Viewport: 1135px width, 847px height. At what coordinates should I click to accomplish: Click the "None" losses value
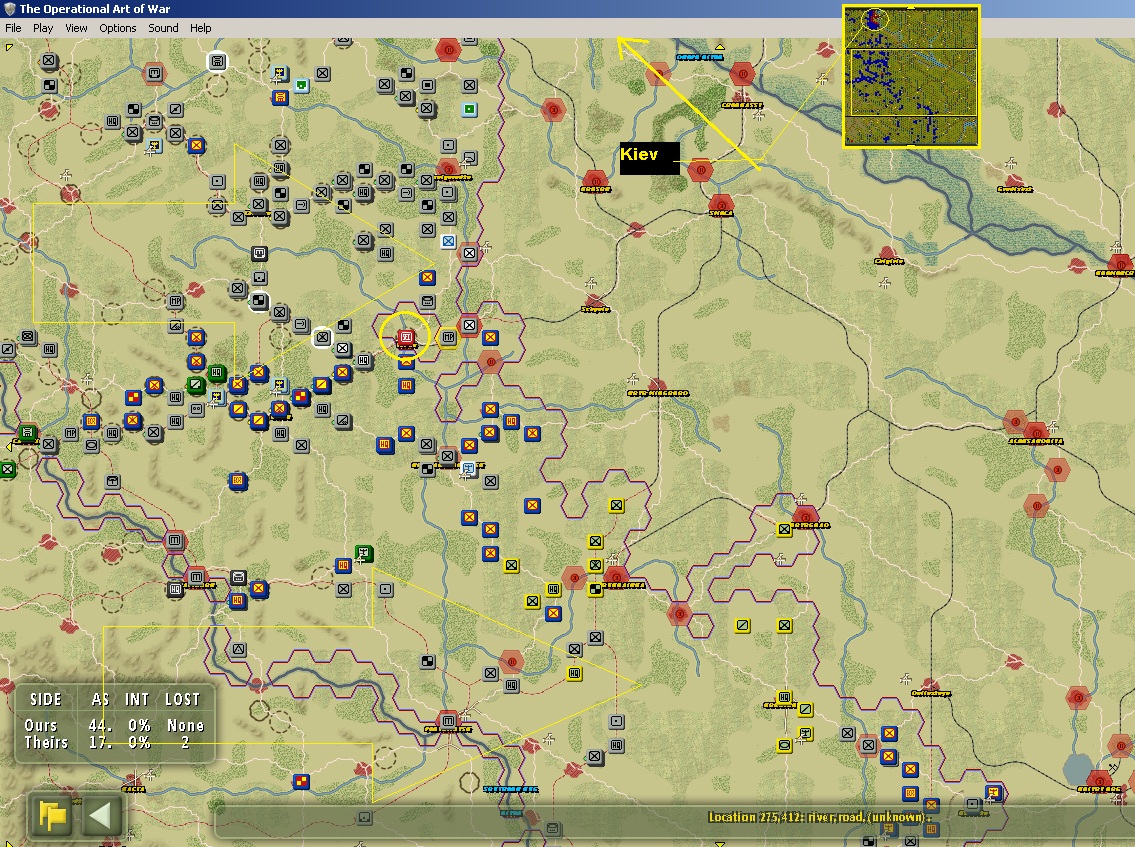click(185, 725)
